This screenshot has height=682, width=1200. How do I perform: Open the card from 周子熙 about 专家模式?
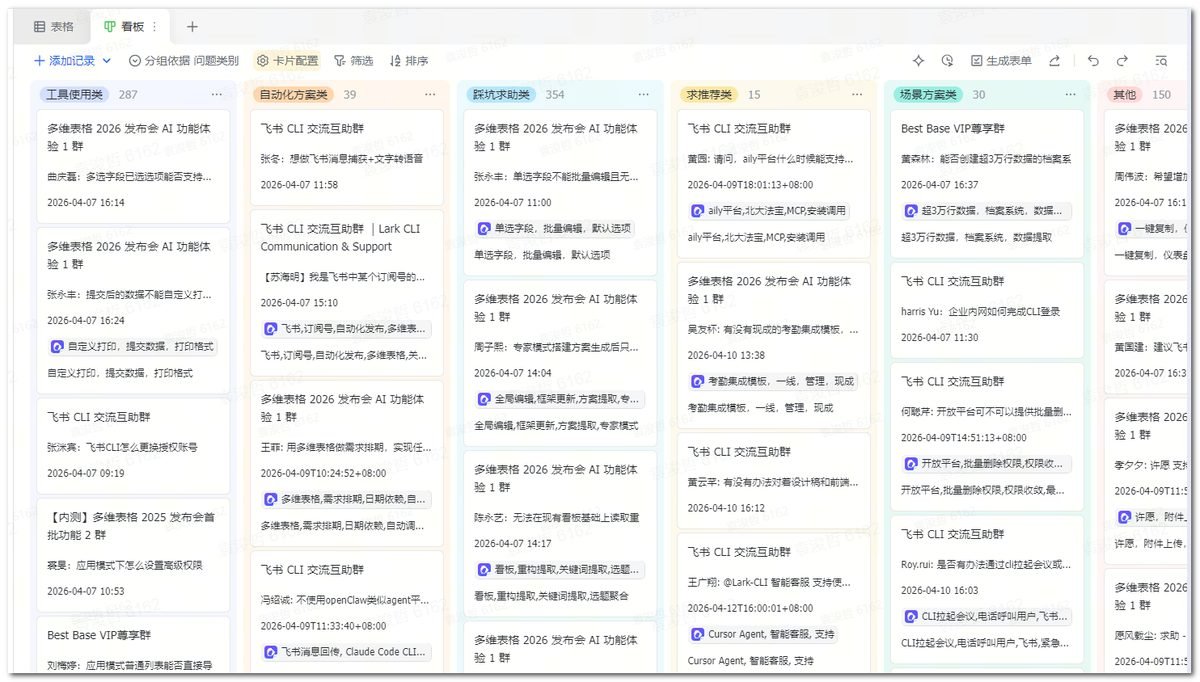pos(560,362)
